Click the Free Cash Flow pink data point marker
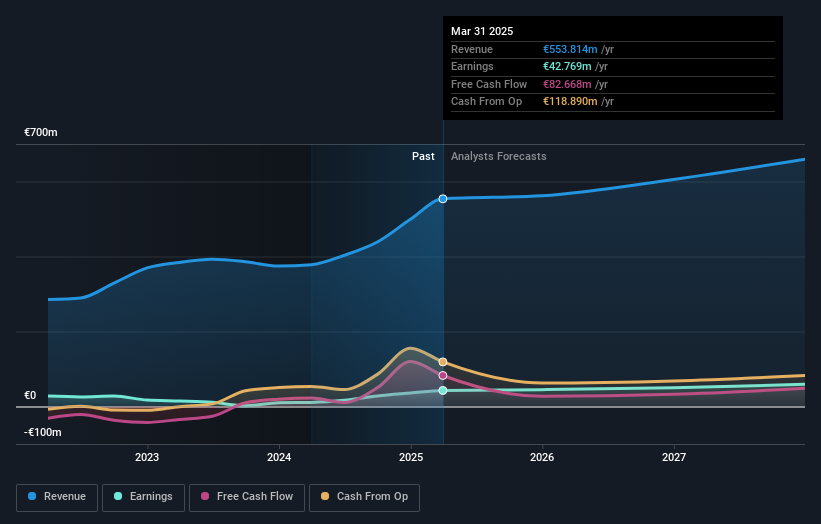The image size is (821, 524). [443, 375]
